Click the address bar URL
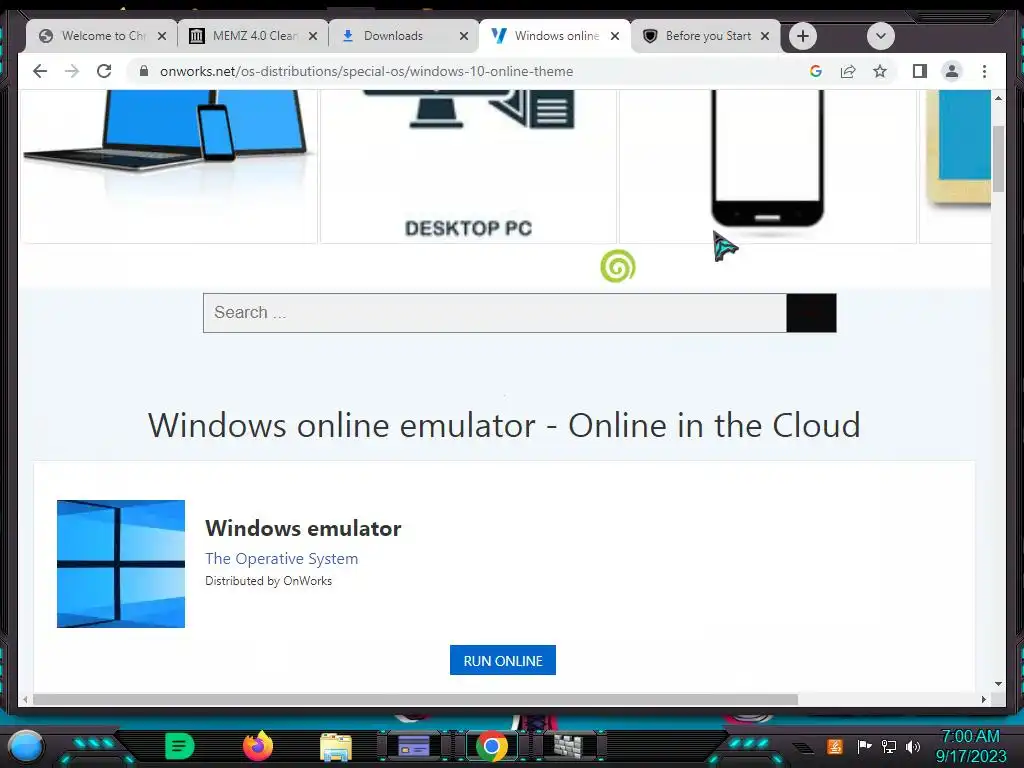This screenshot has width=1024, height=768. [x=366, y=71]
